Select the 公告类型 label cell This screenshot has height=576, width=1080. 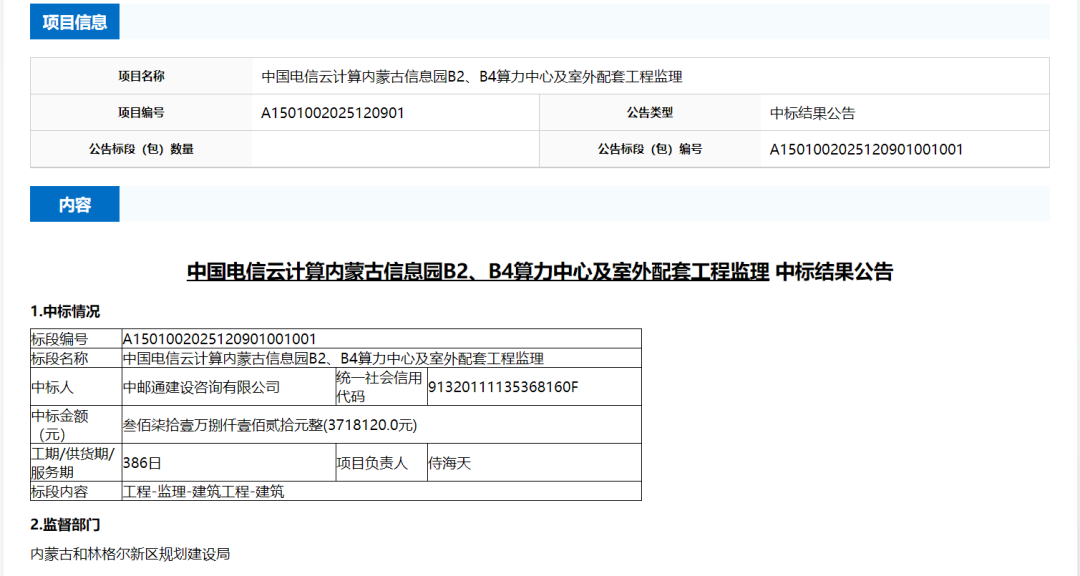coord(650,113)
